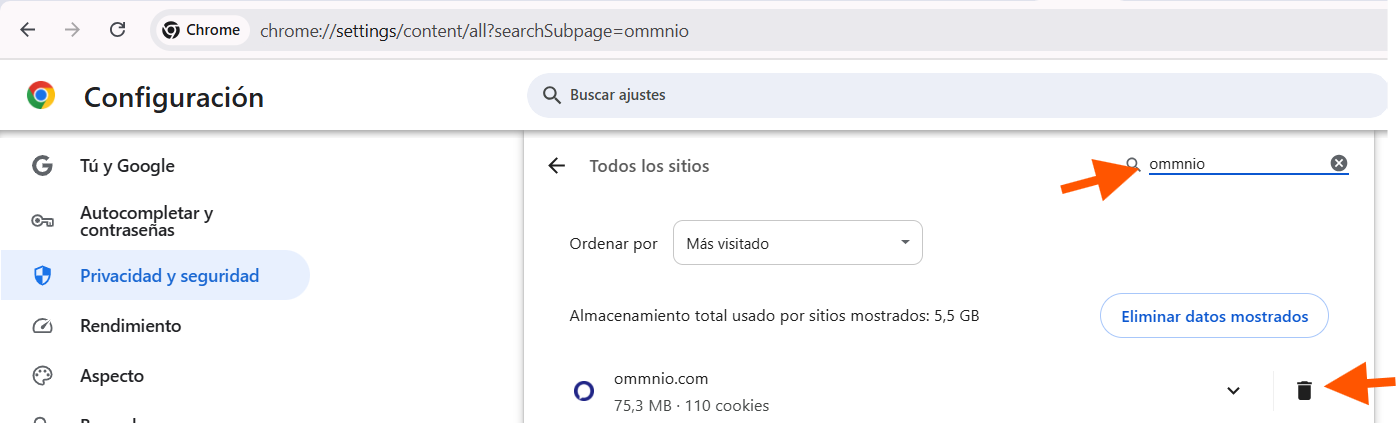
Task: Go back from Todos los sitios
Action: 557,166
